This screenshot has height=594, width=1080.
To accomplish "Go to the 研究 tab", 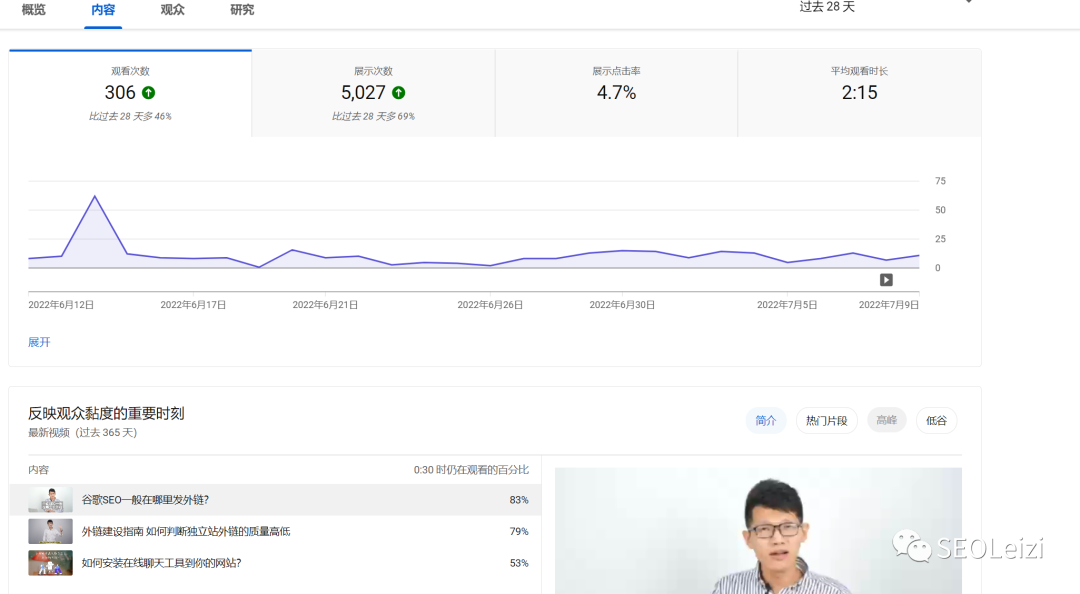I will pos(242,10).
